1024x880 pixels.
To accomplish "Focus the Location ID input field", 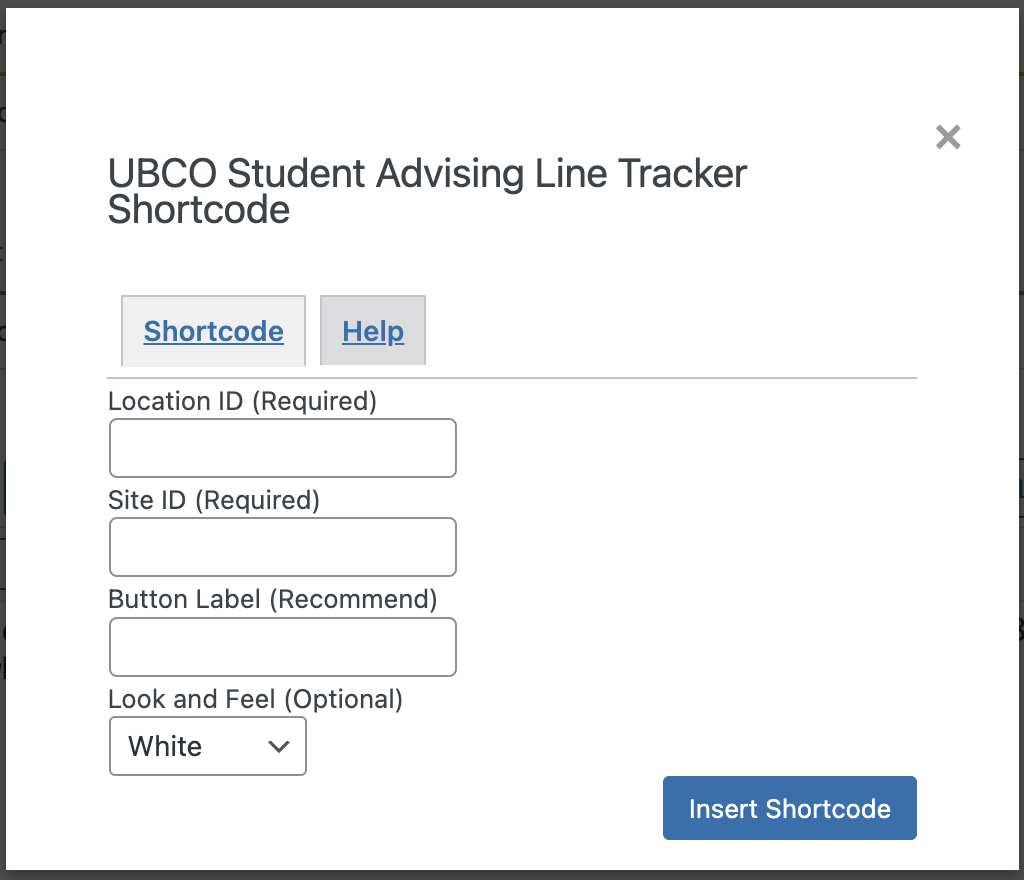I will pos(283,448).
